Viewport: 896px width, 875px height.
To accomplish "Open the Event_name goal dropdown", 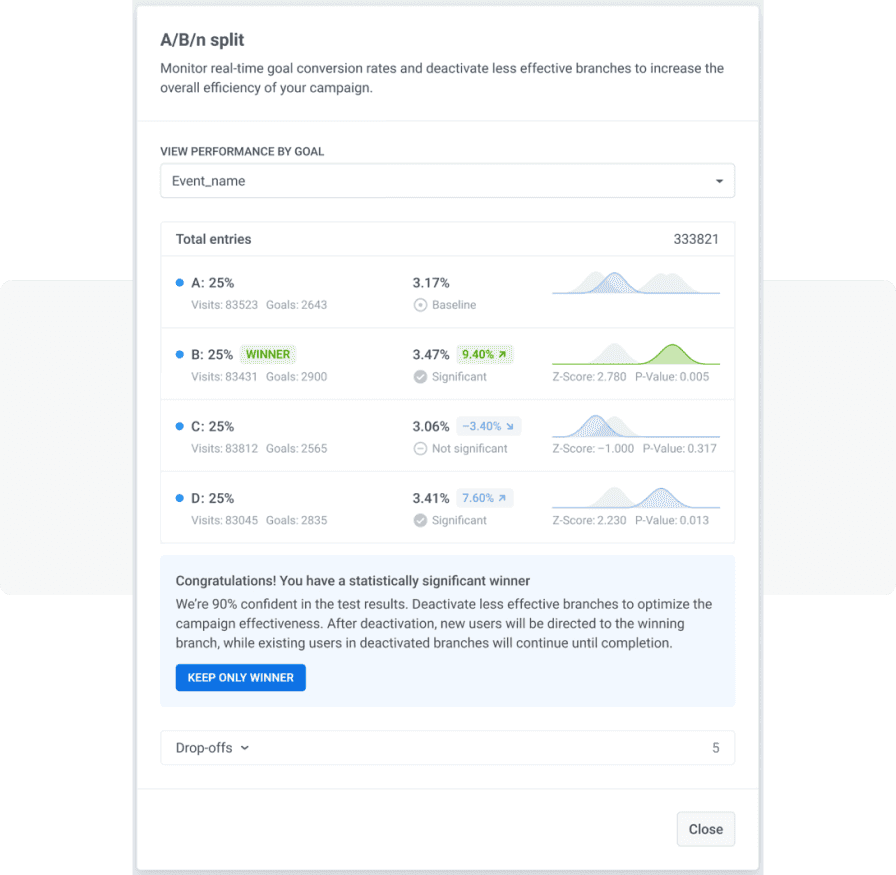I will click(447, 180).
